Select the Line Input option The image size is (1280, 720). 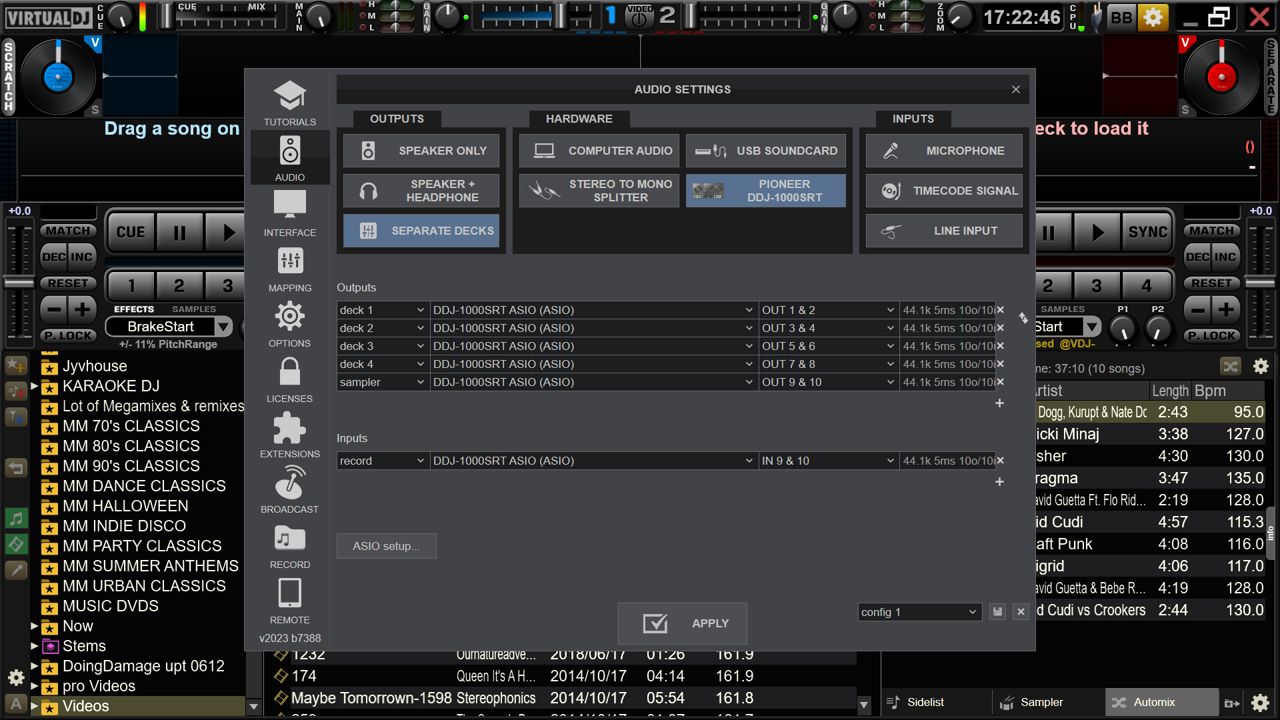944,231
